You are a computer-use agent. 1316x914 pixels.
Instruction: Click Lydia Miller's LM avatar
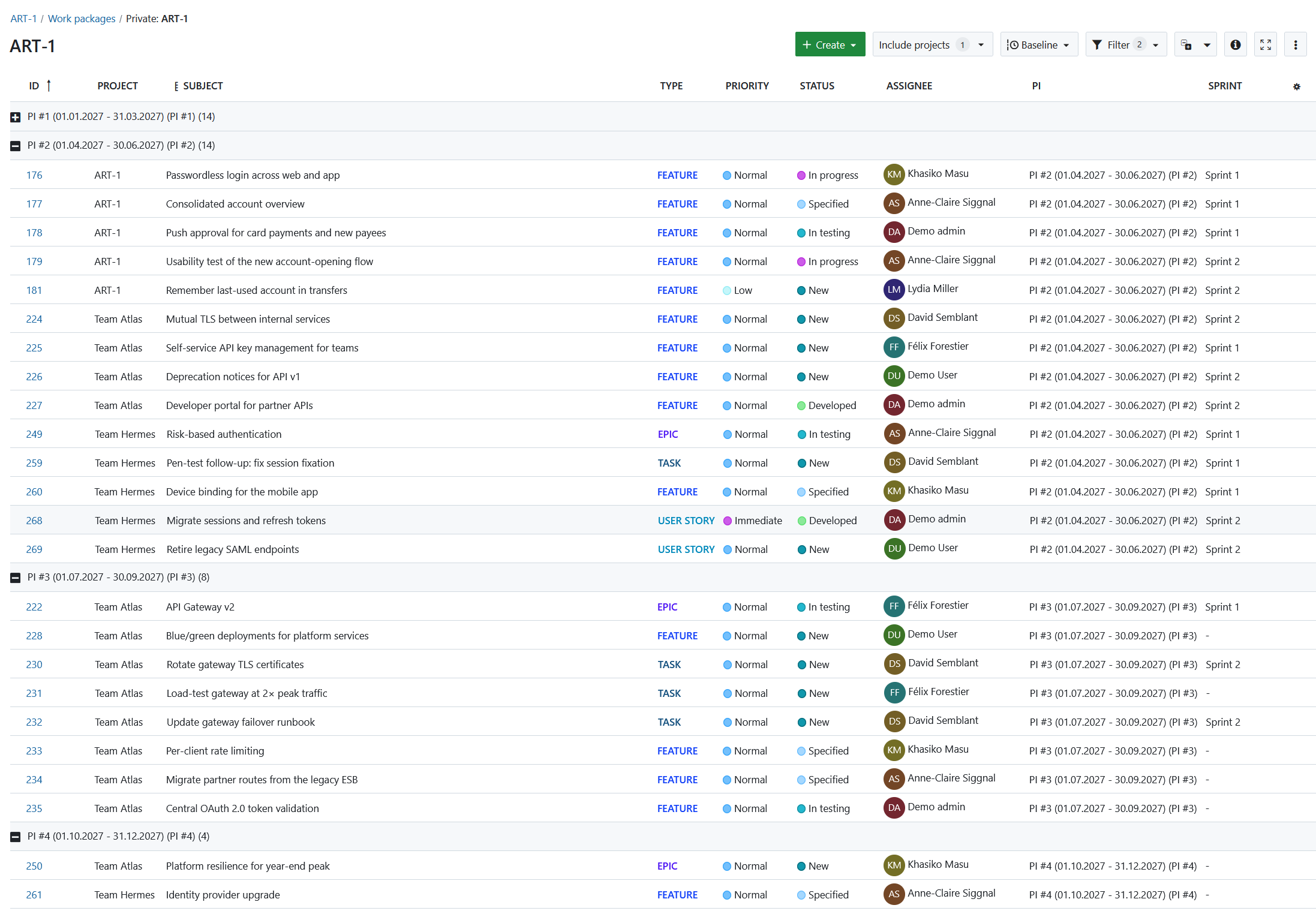(x=894, y=290)
